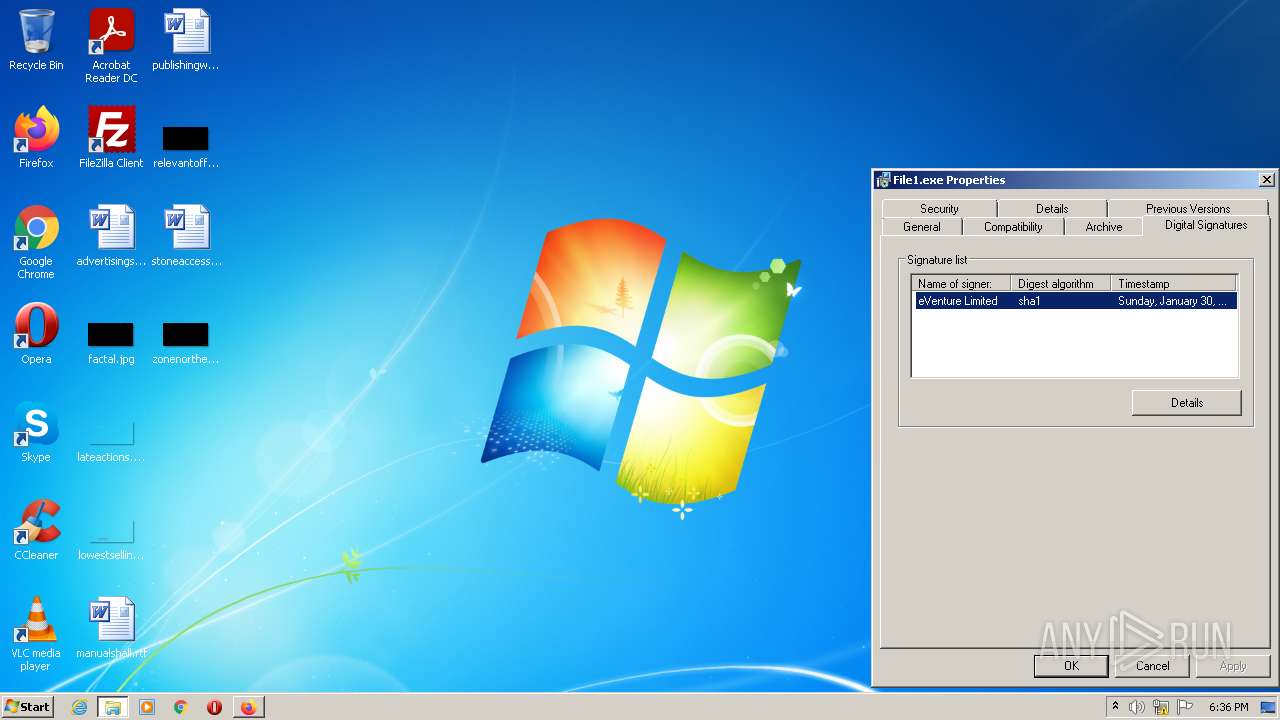Open the Recycle Bin desktop icon
Screen dimensions: 1280x720
[36, 40]
